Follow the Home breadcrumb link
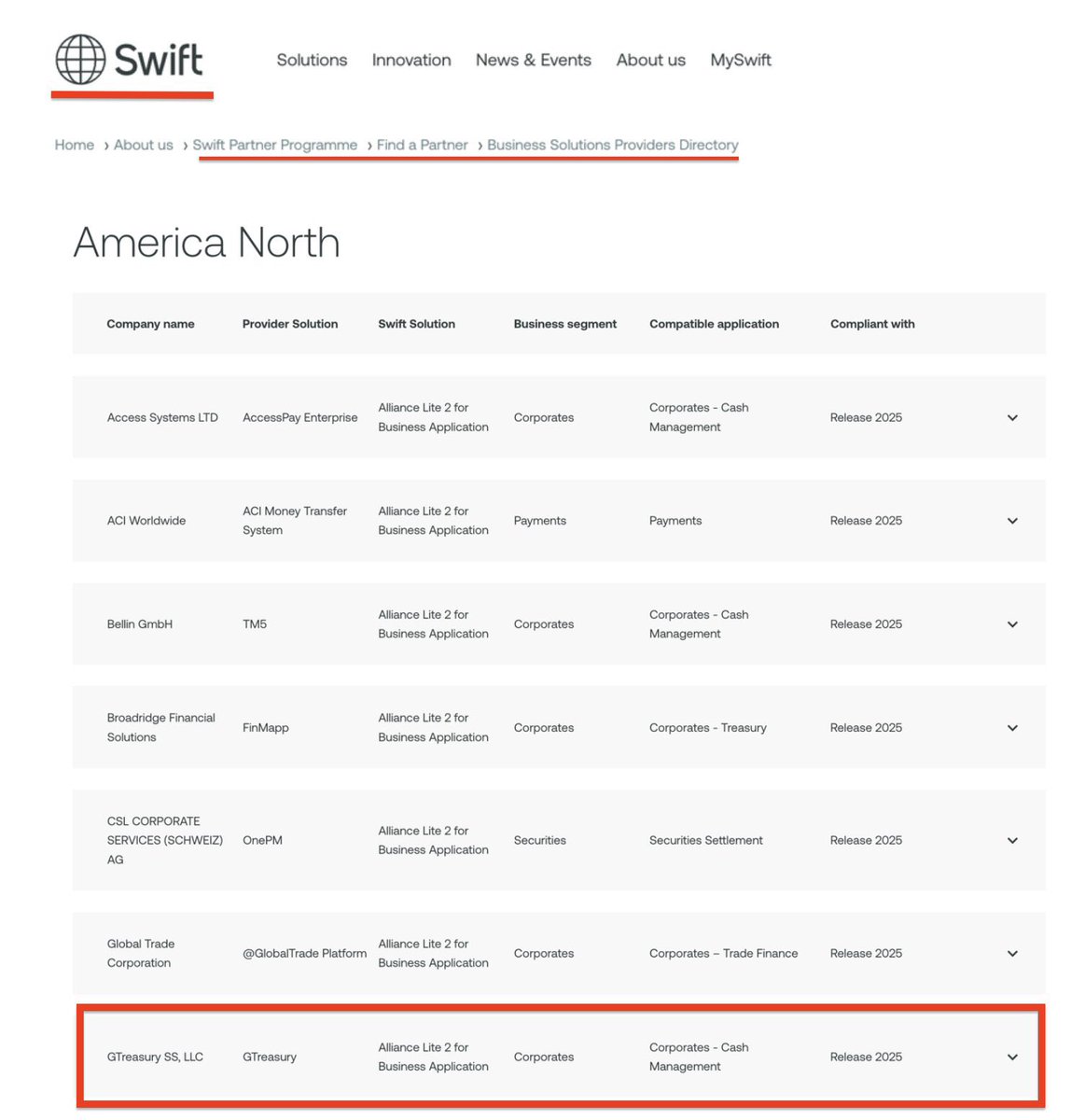 tap(75, 145)
